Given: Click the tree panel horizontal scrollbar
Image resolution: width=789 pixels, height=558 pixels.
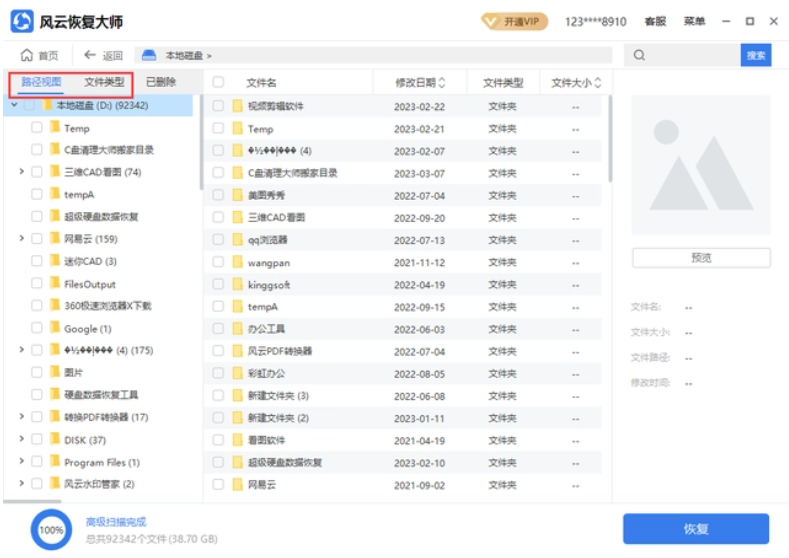Looking at the screenshot, I should coord(32,501).
